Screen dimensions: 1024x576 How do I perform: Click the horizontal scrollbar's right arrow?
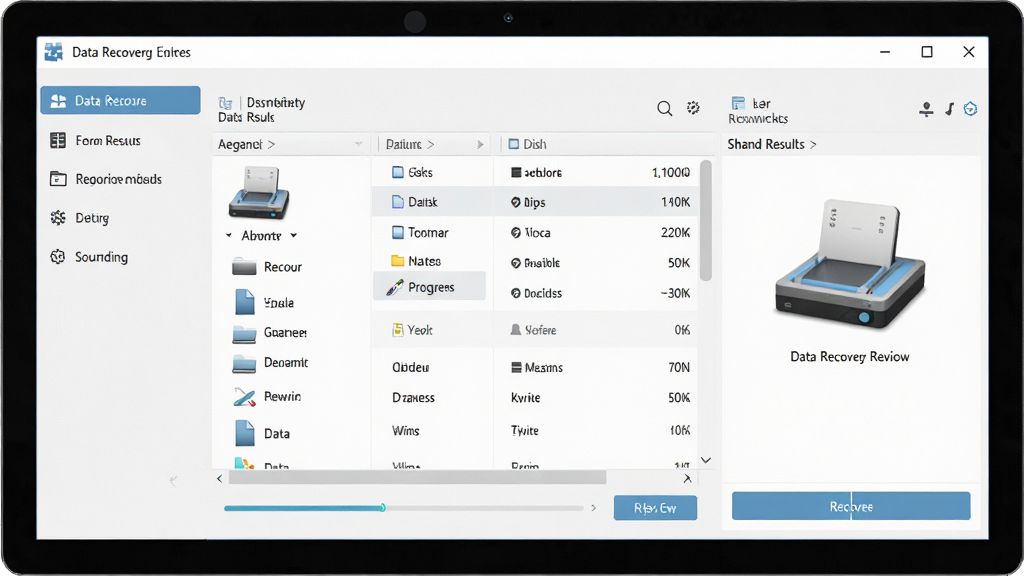click(x=687, y=479)
